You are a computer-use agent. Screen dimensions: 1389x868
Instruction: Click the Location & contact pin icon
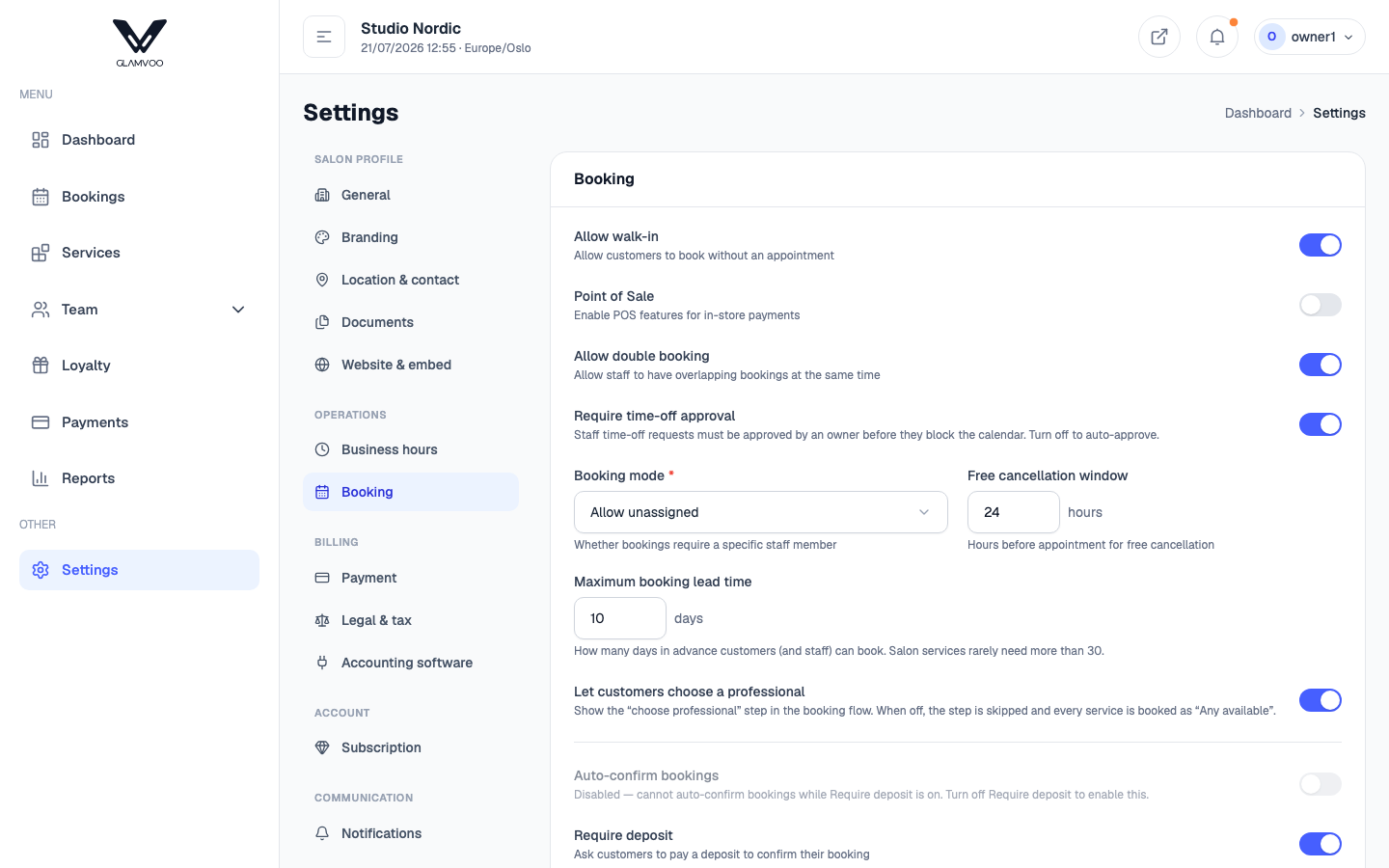(x=322, y=280)
